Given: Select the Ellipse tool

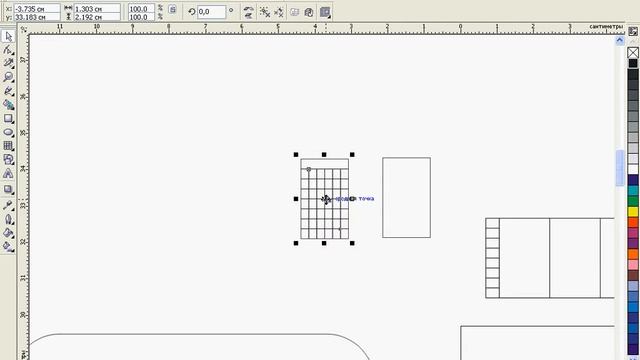Looking at the screenshot, I should point(8,132).
